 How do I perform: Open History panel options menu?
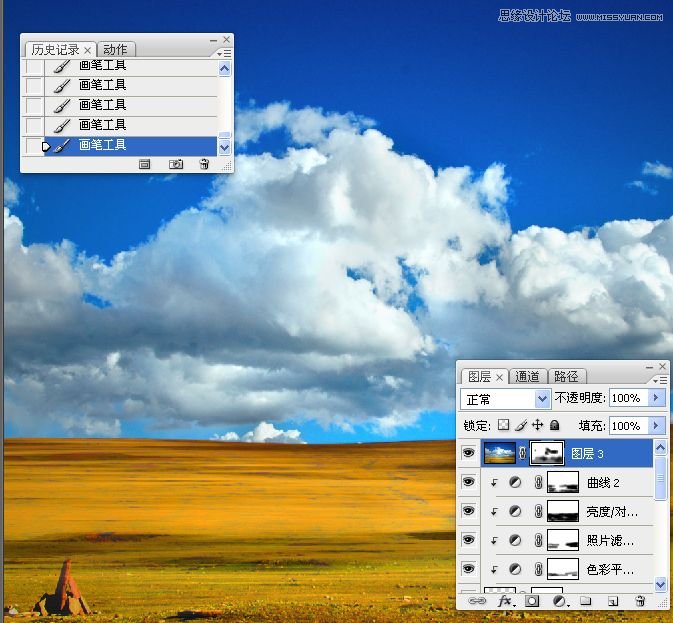click(224, 54)
